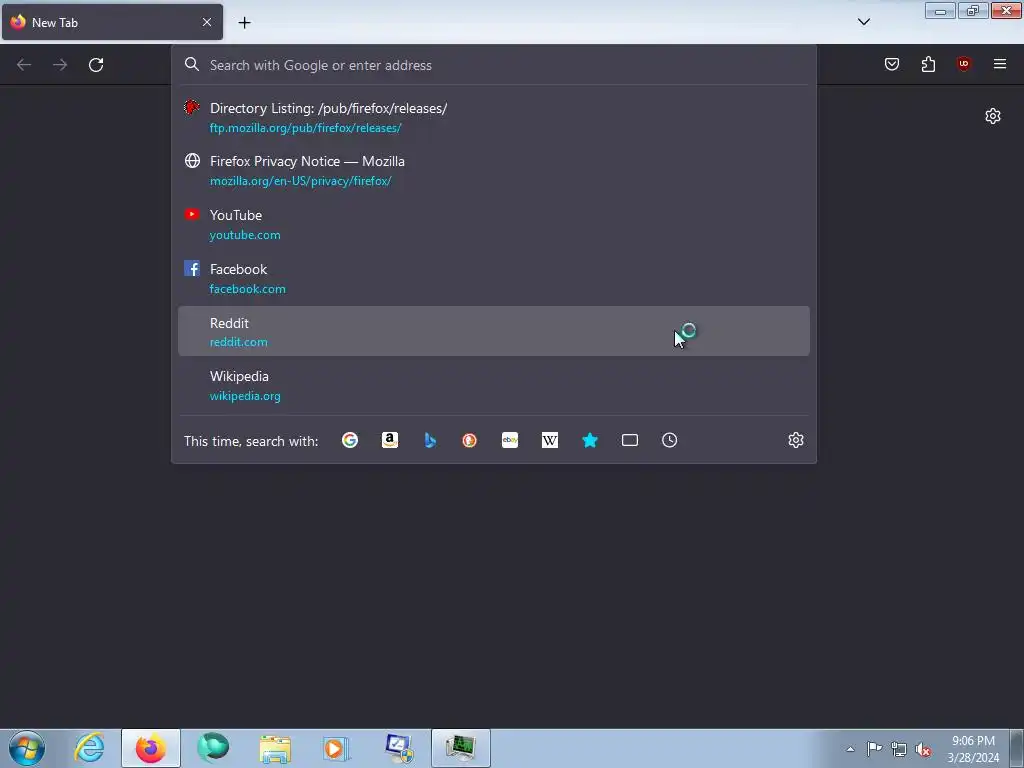The height and width of the screenshot is (768, 1024).
Task: Click the Reload page button
Action: pyautogui.click(x=96, y=65)
